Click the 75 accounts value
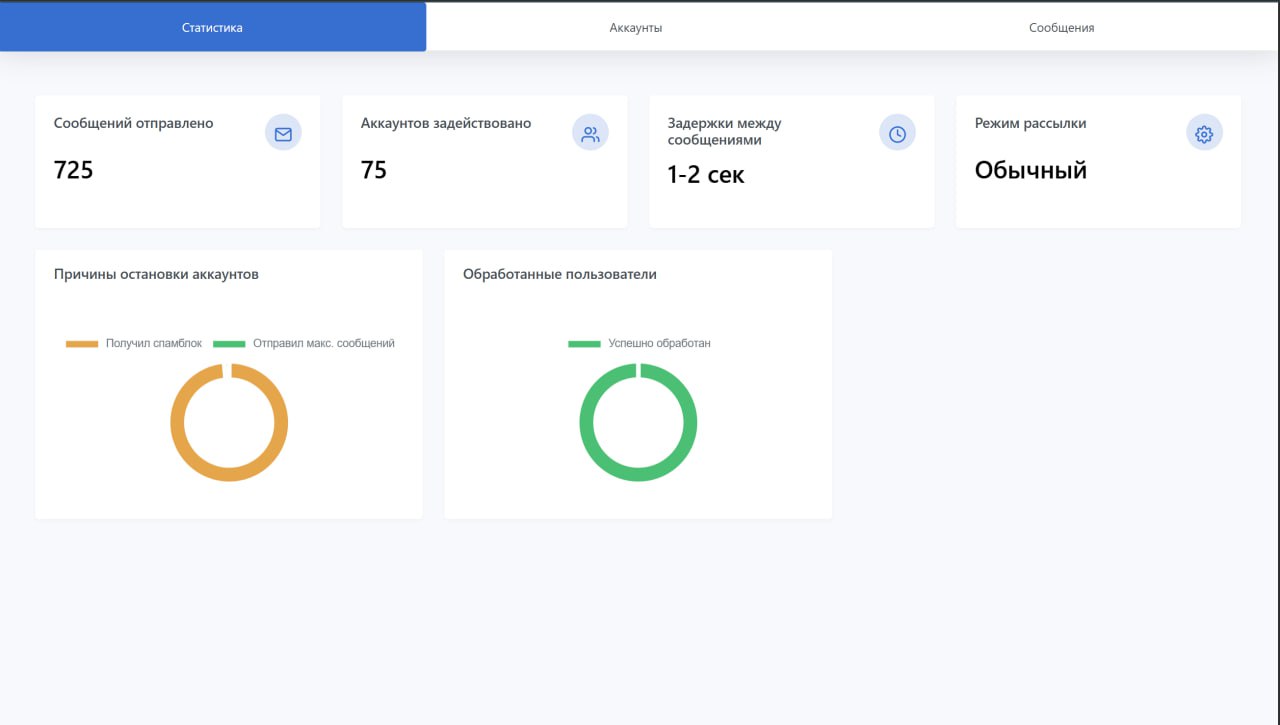 point(374,170)
